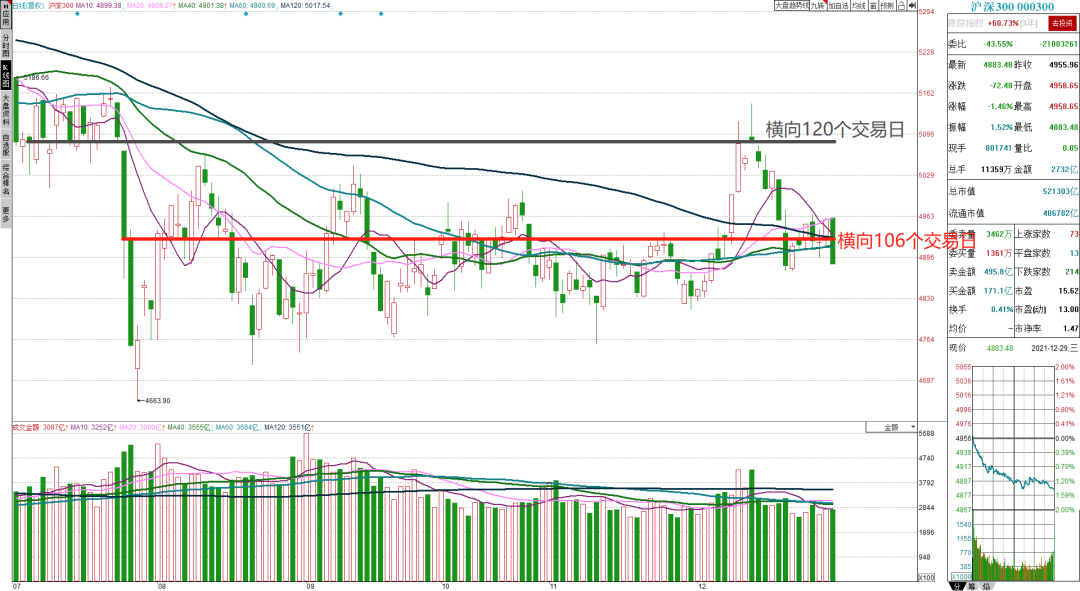Screen dimensions: 1080x591
Task: Expand the 日线(复权) period selector
Action: 28,6
